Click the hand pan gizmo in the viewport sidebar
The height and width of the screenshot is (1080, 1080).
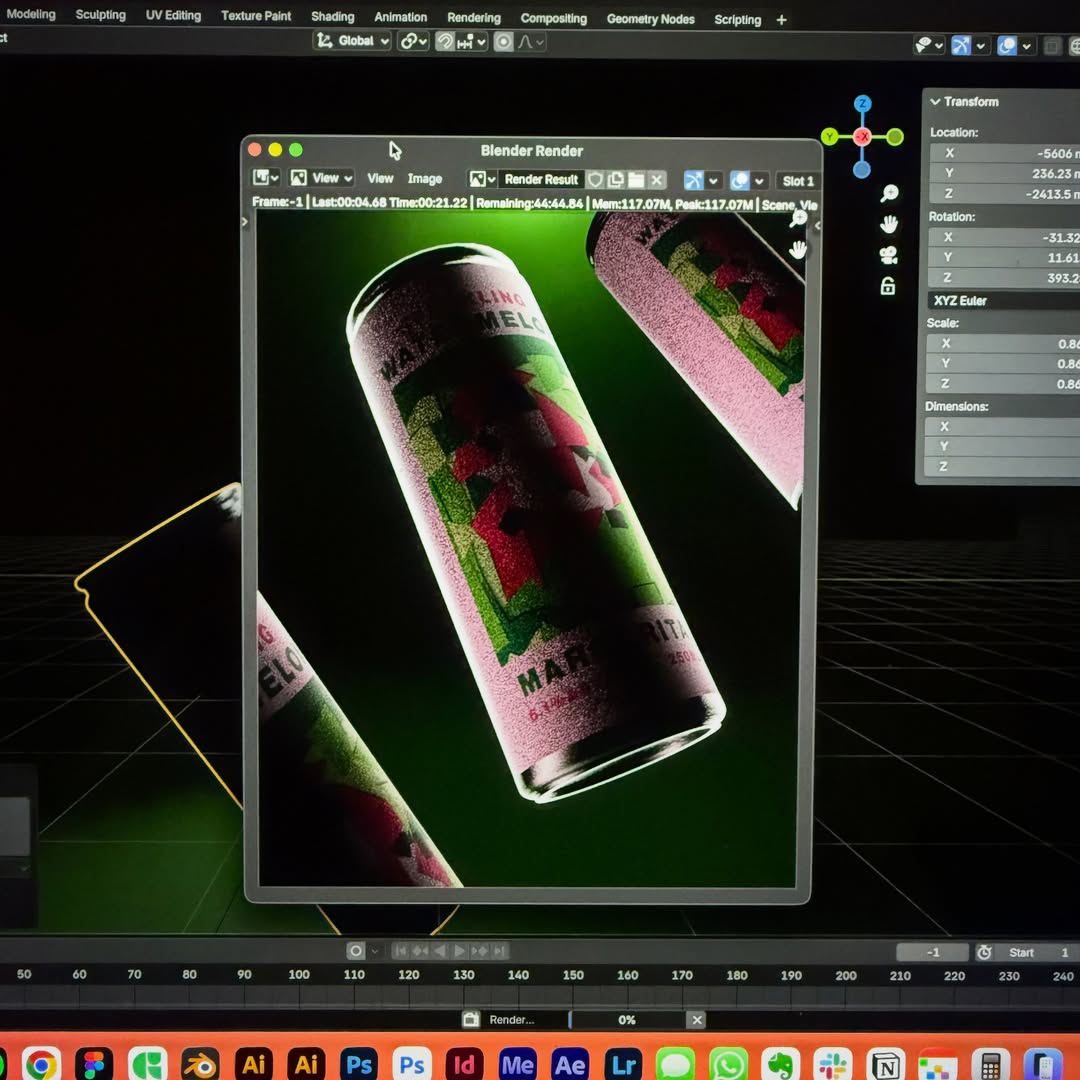(x=890, y=224)
